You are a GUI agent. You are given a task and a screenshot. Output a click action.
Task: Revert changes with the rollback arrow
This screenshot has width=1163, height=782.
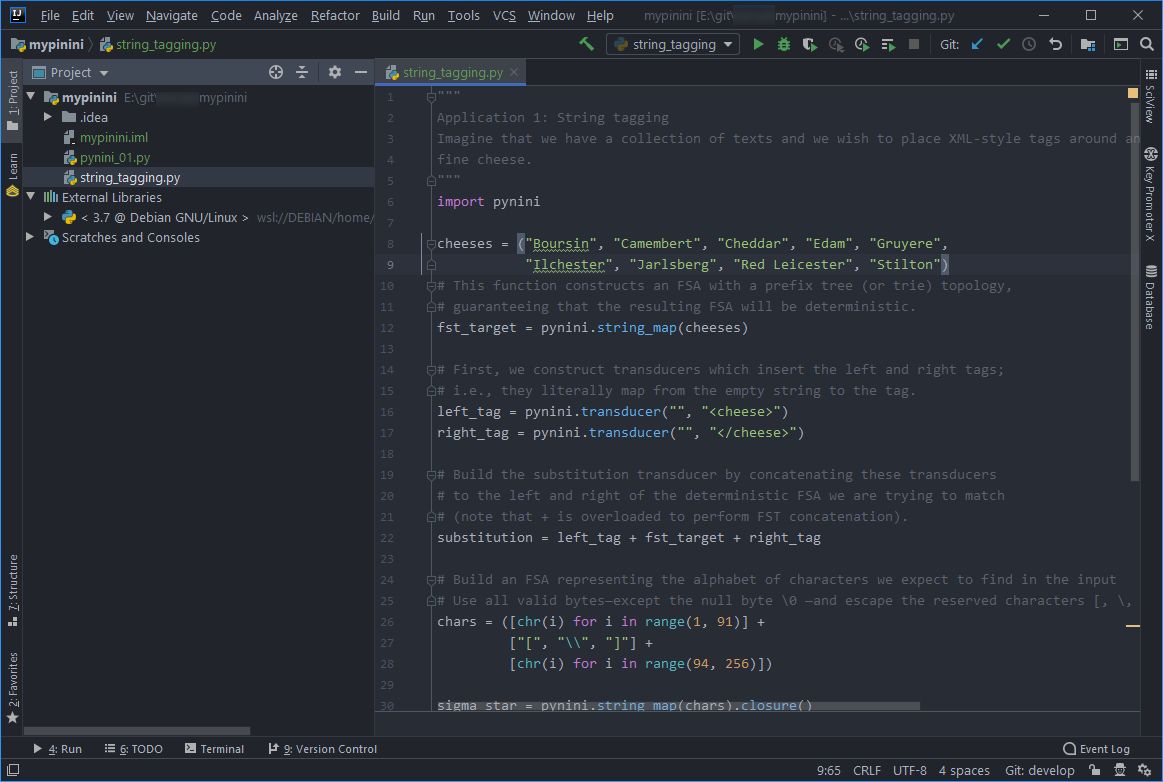(x=1055, y=45)
